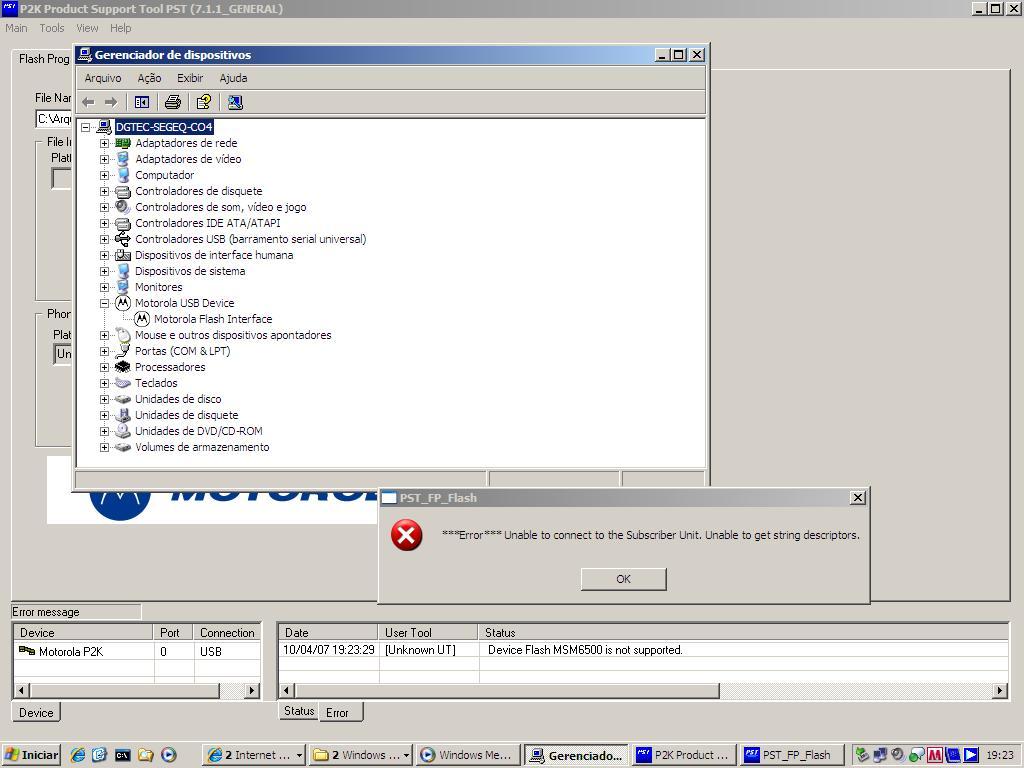Toggle the console tree view toolbar icon

tap(142, 103)
